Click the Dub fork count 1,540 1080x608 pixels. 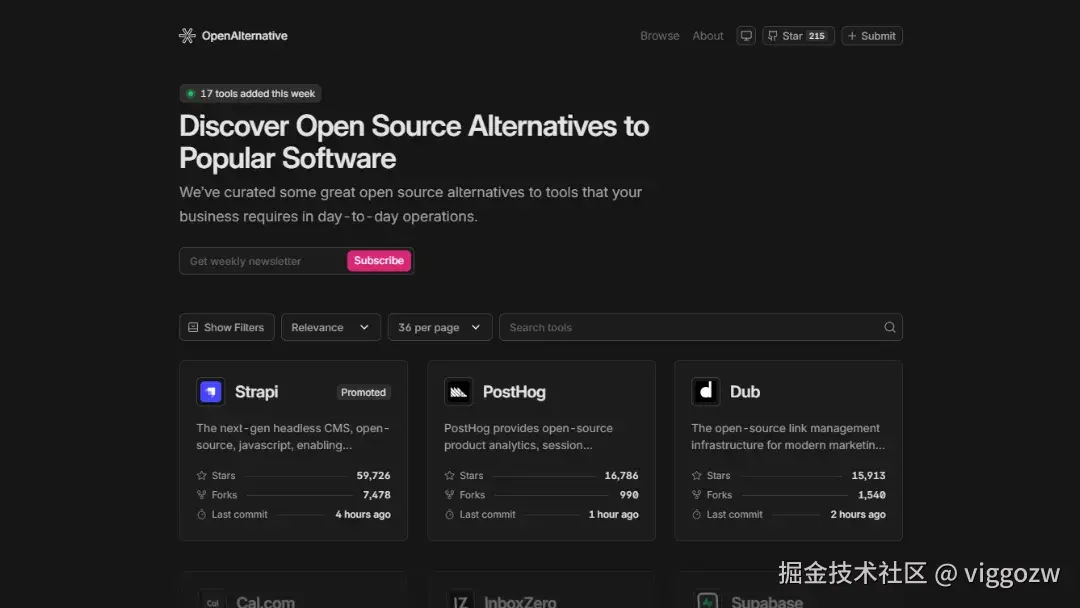[872, 494]
